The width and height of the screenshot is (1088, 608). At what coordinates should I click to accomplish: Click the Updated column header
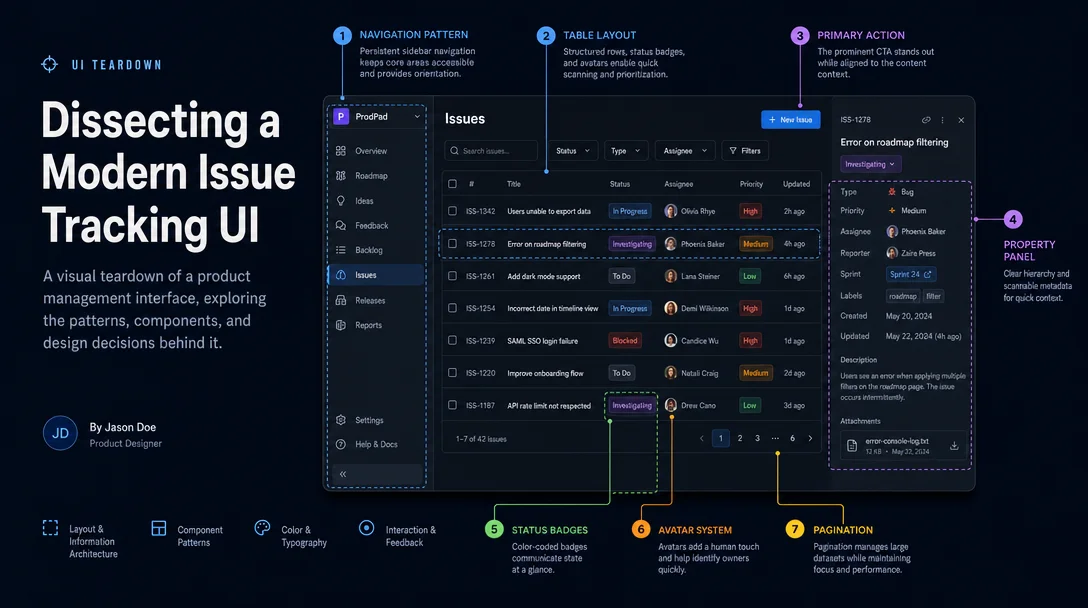tap(797, 184)
